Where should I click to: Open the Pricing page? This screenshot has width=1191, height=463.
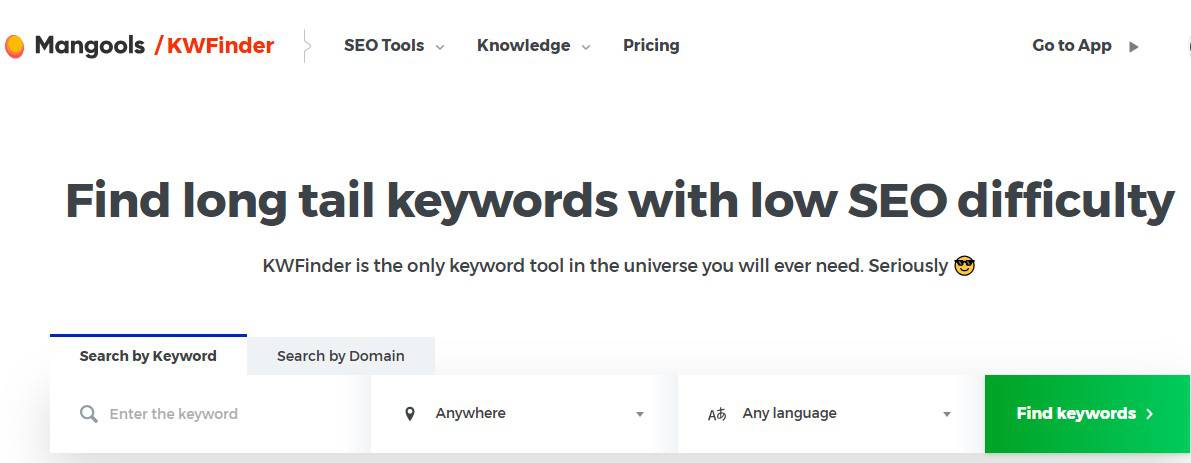click(651, 46)
